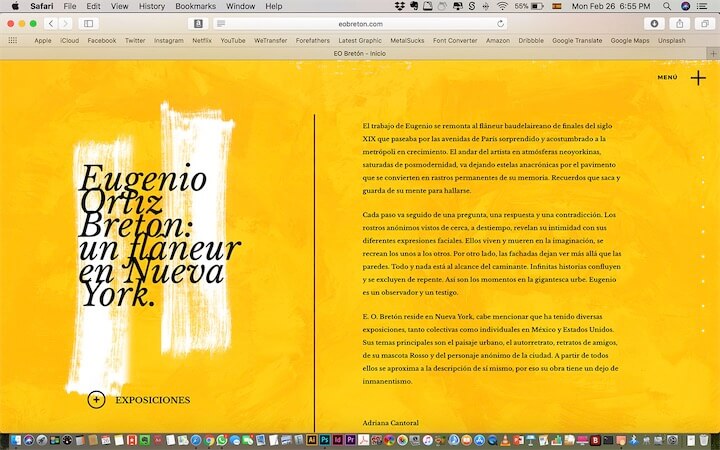
Task: Open the Safari share sheet
Action: [680, 23]
